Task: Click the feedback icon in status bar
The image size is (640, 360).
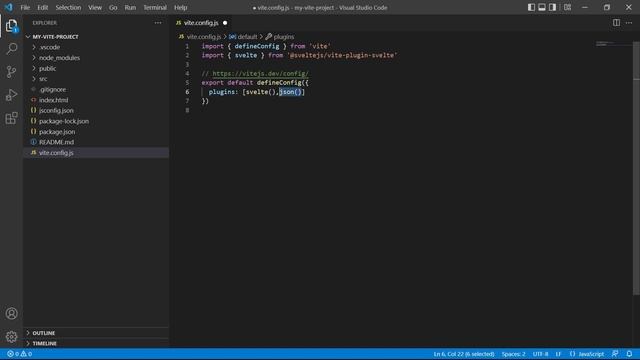Action: [x=615, y=354]
